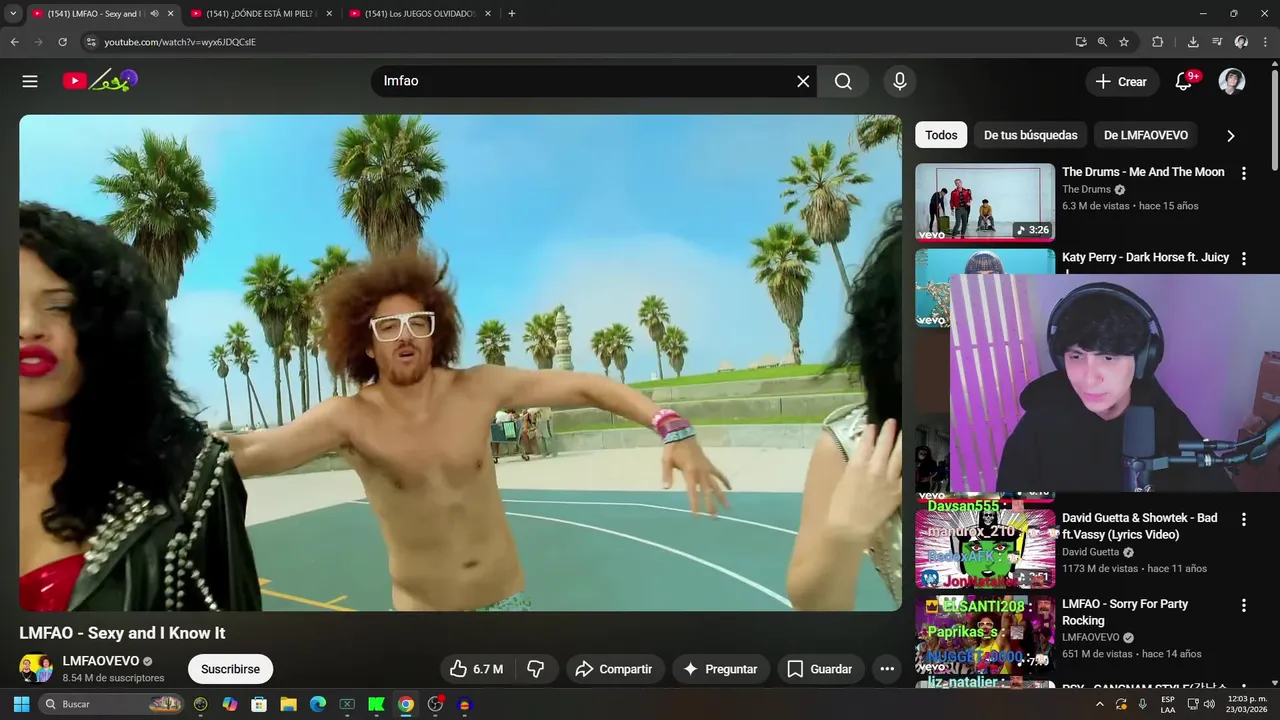Reload the page

point(62,42)
